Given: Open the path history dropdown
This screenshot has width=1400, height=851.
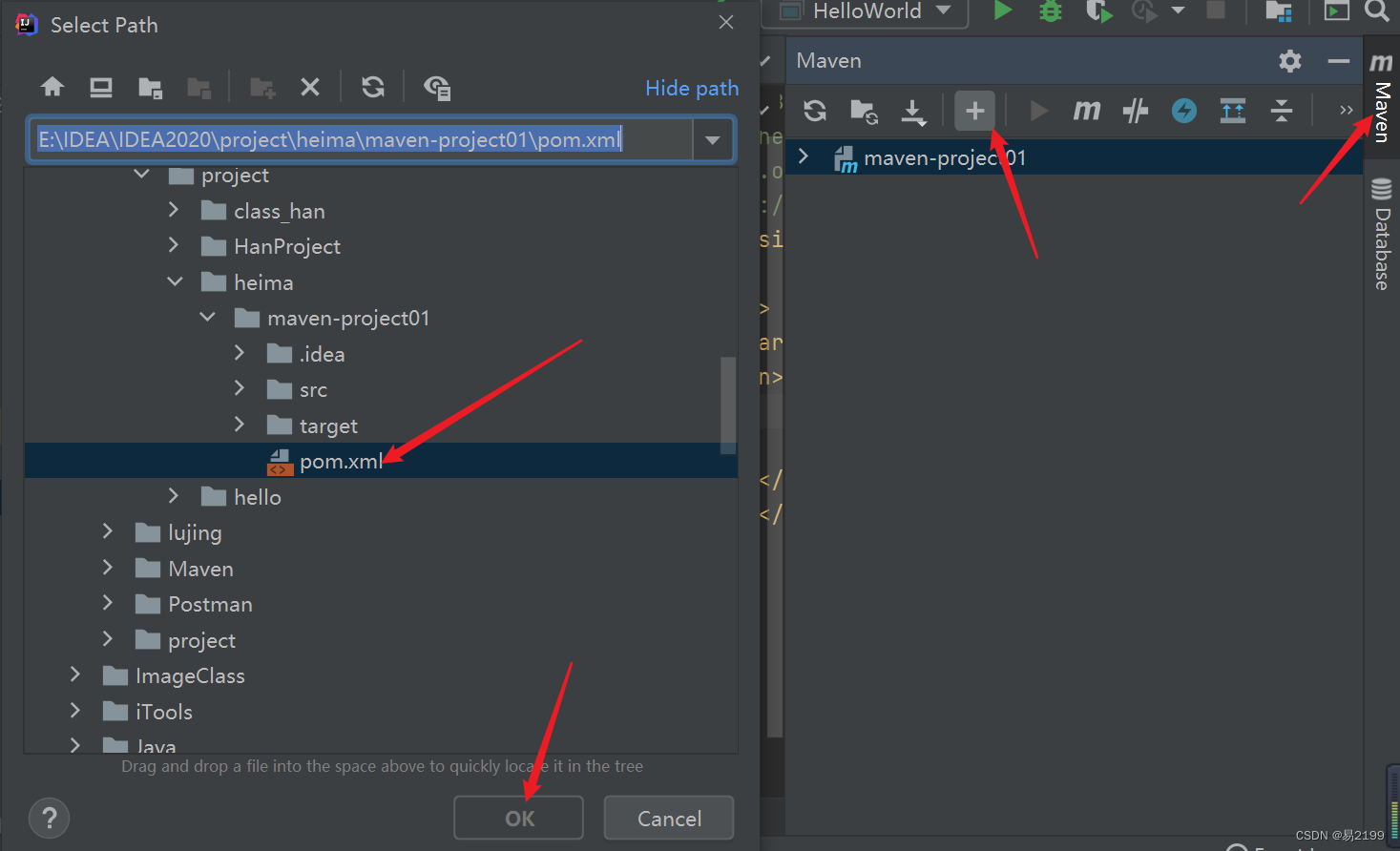Looking at the screenshot, I should click(713, 140).
